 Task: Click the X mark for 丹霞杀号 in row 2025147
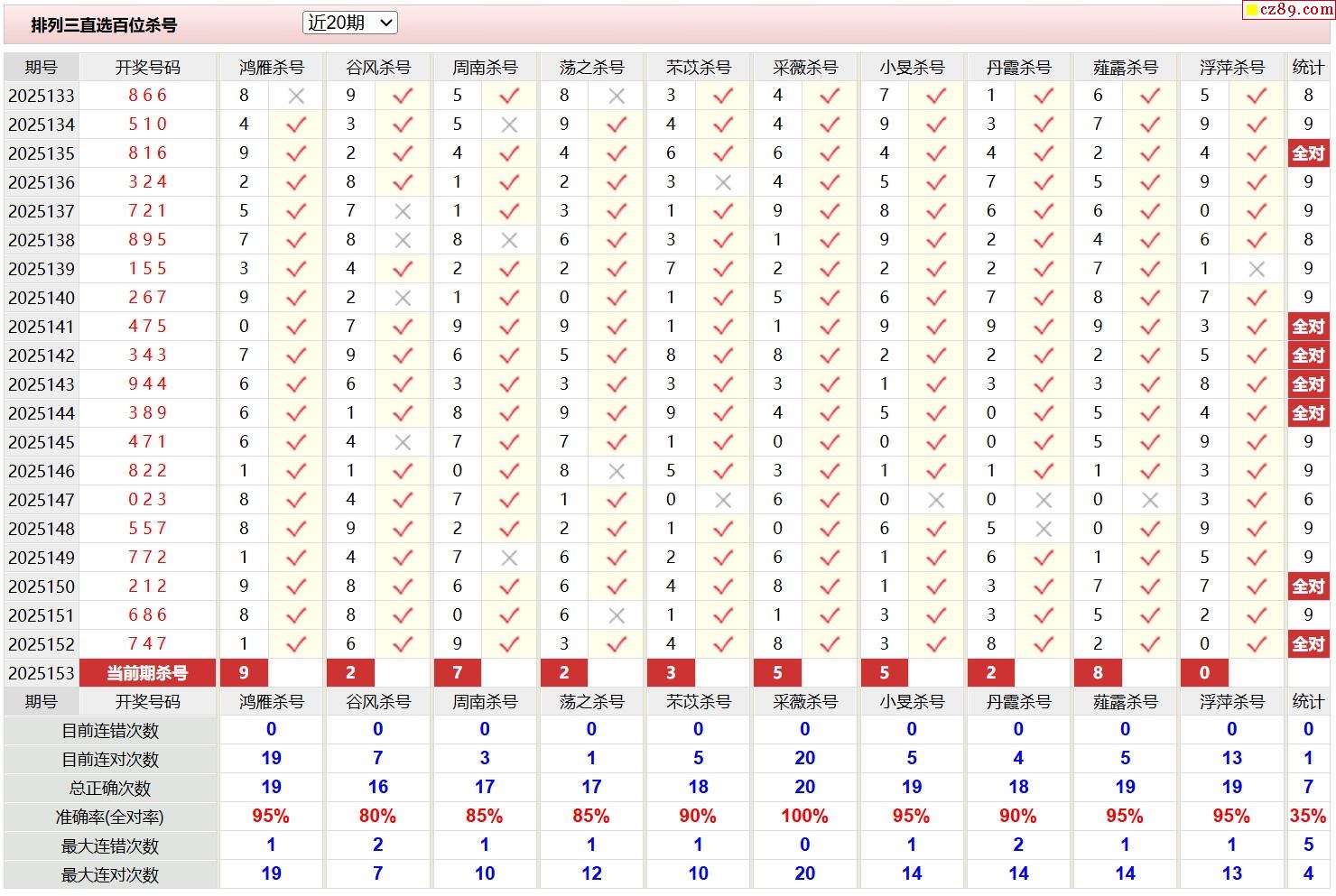coord(1044,500)
